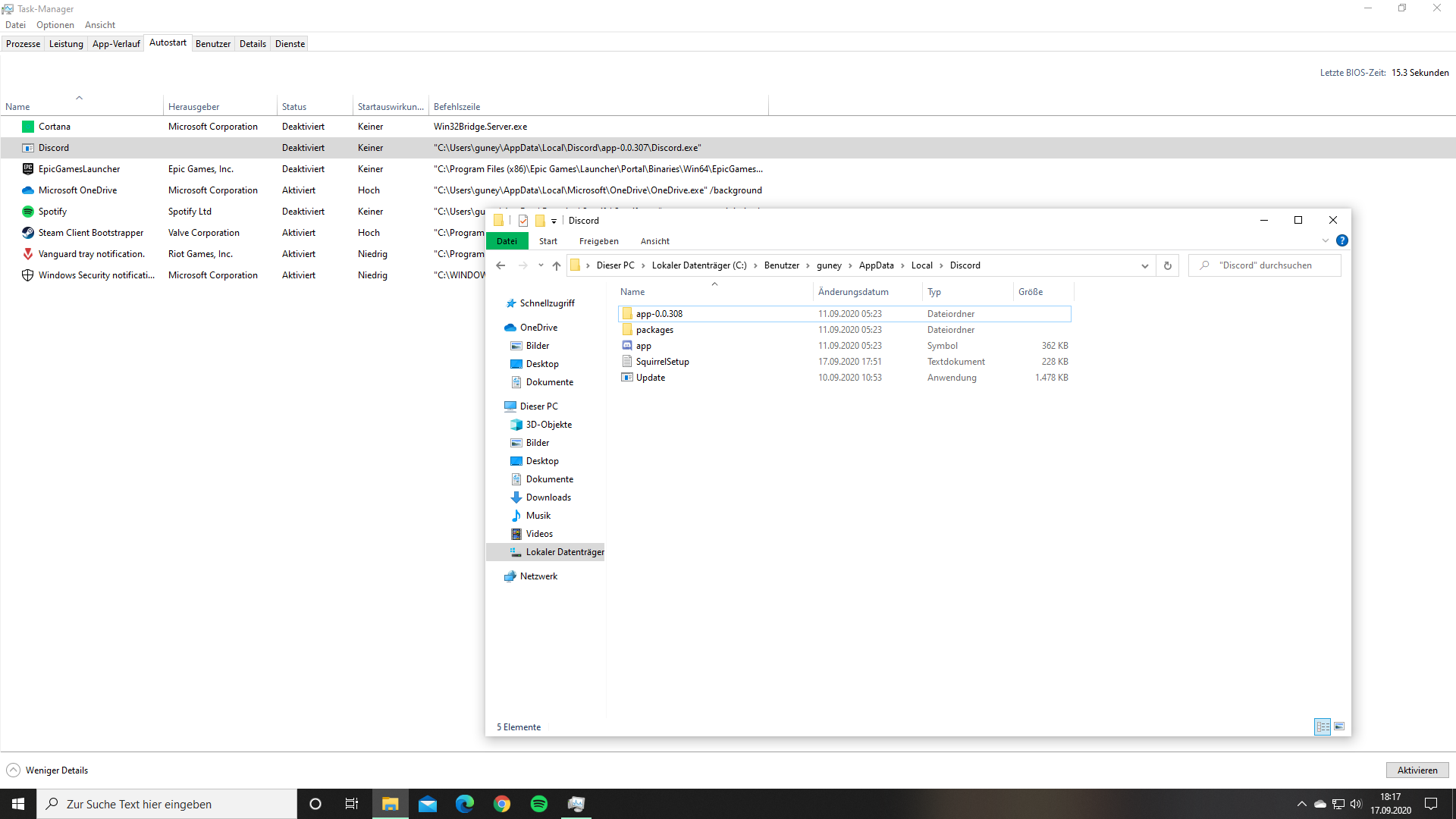Click the Aktivieren button
Viewport: 1456px width, 819px height.
[1417, 770]
